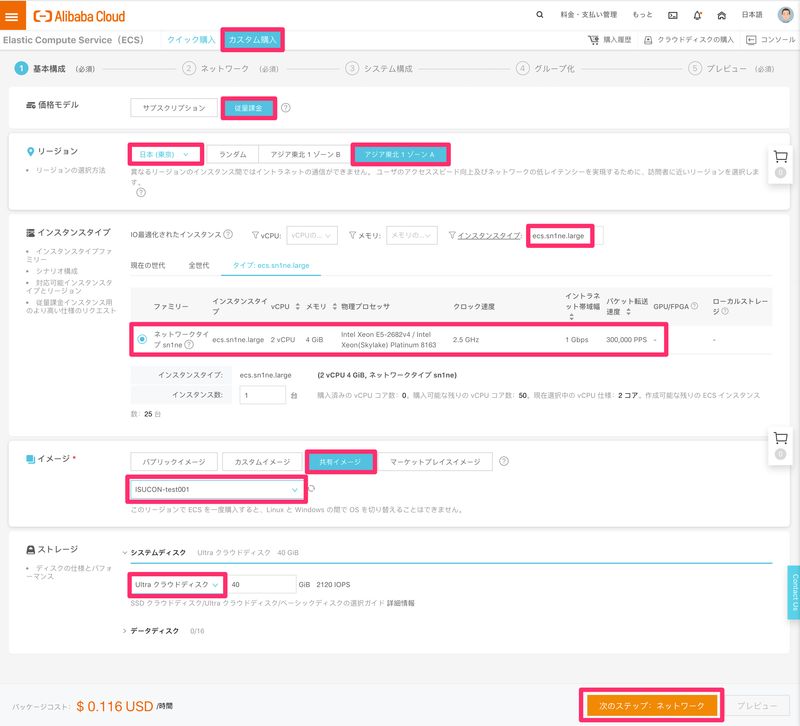Click the cloud disk purchase lock icon

point(647,40)
